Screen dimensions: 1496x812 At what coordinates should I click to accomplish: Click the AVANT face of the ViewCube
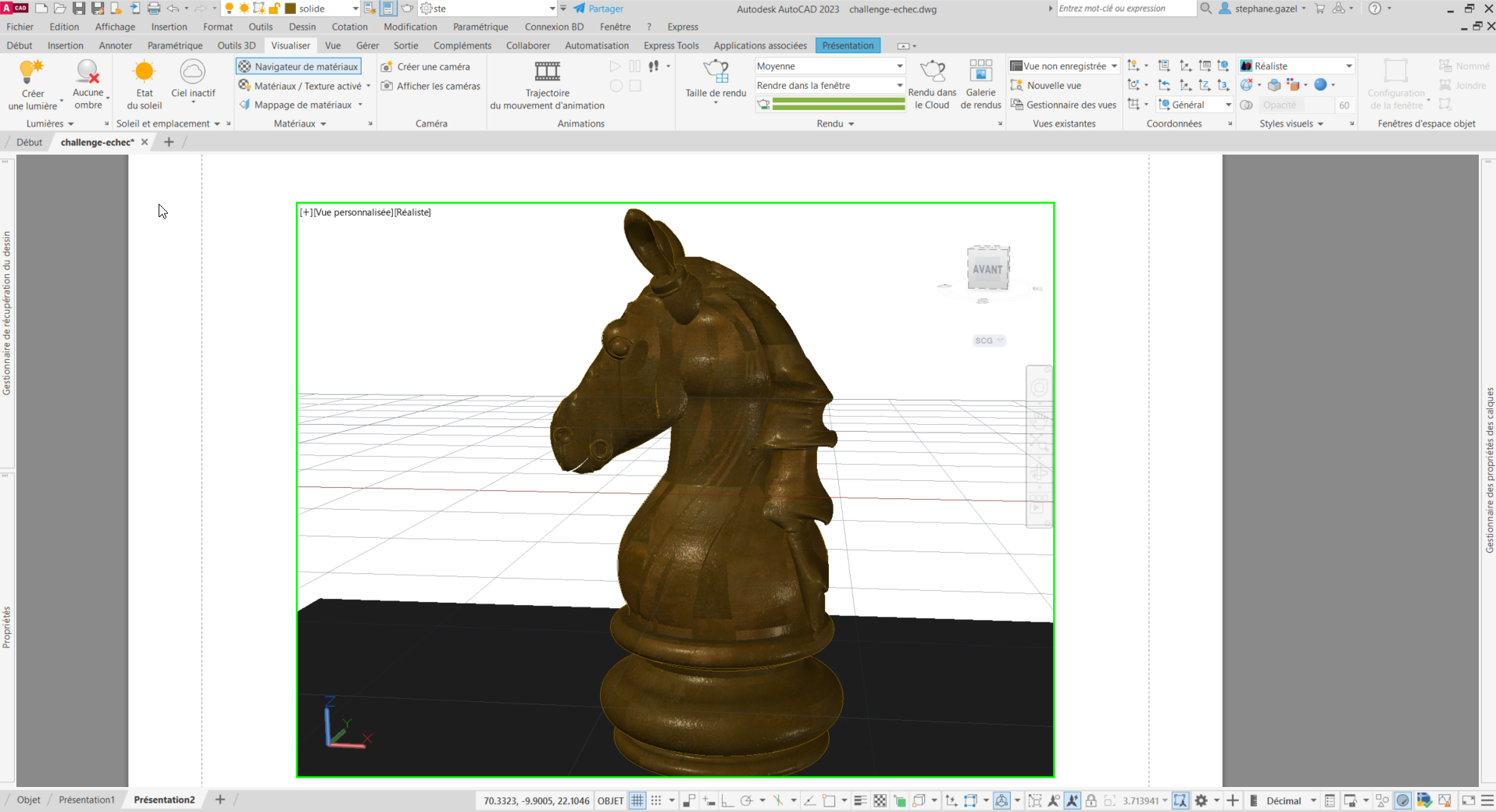tap(987, 269)
